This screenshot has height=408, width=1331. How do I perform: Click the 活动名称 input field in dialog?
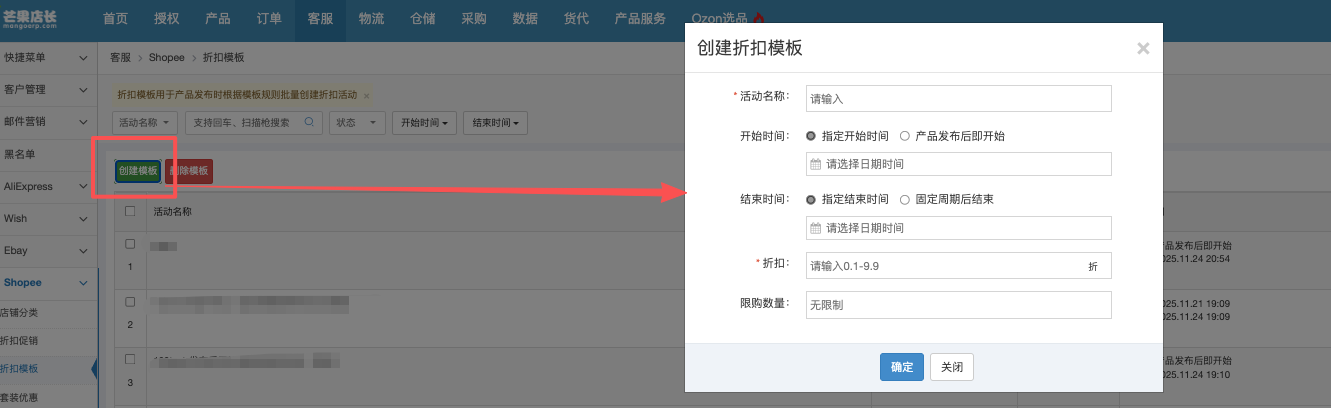959,99
